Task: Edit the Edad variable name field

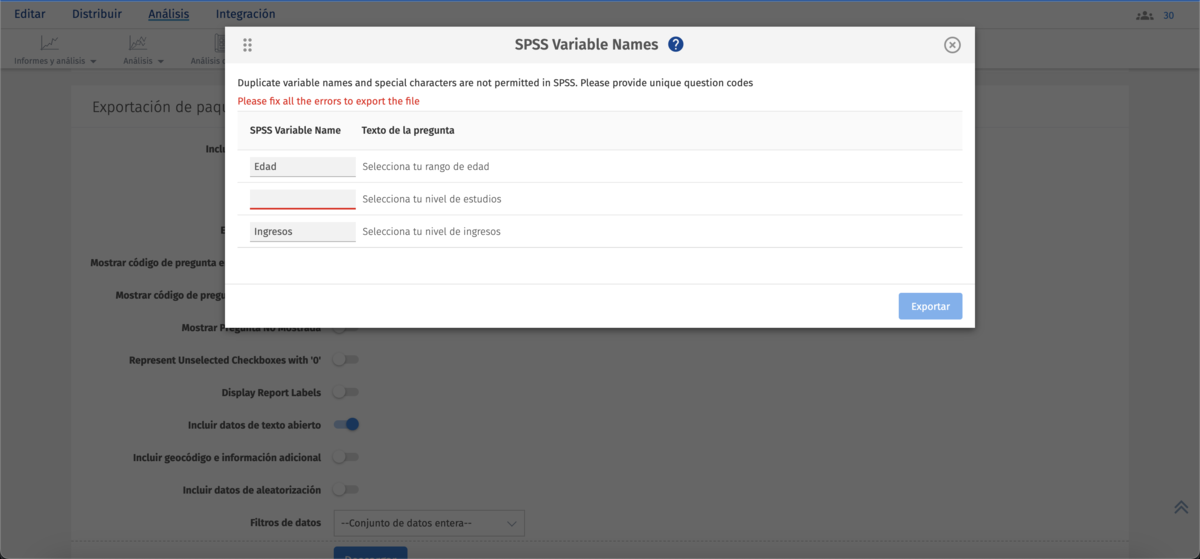Action: click(x=302, y=167)
